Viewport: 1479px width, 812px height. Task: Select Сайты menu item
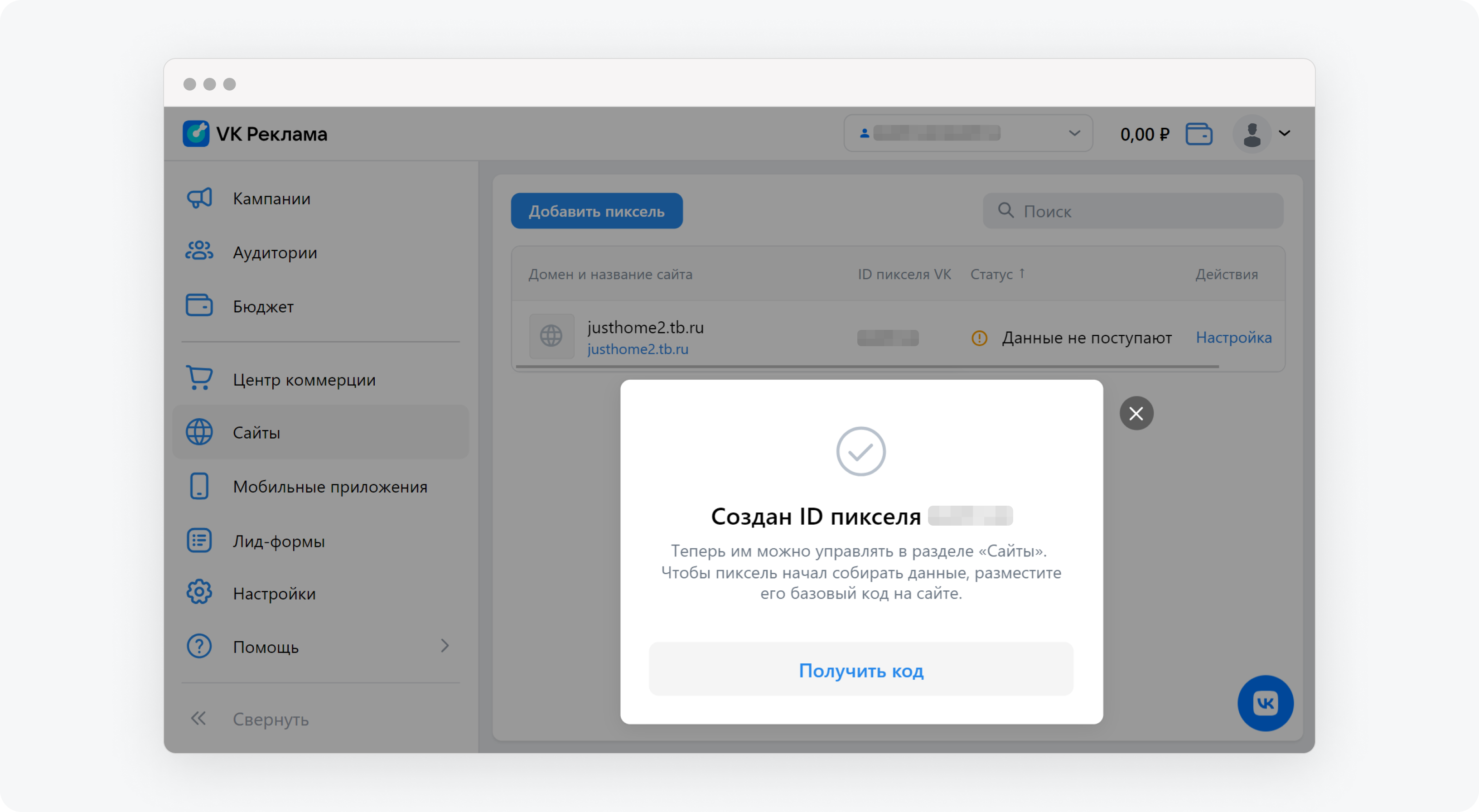pos(320,432)
